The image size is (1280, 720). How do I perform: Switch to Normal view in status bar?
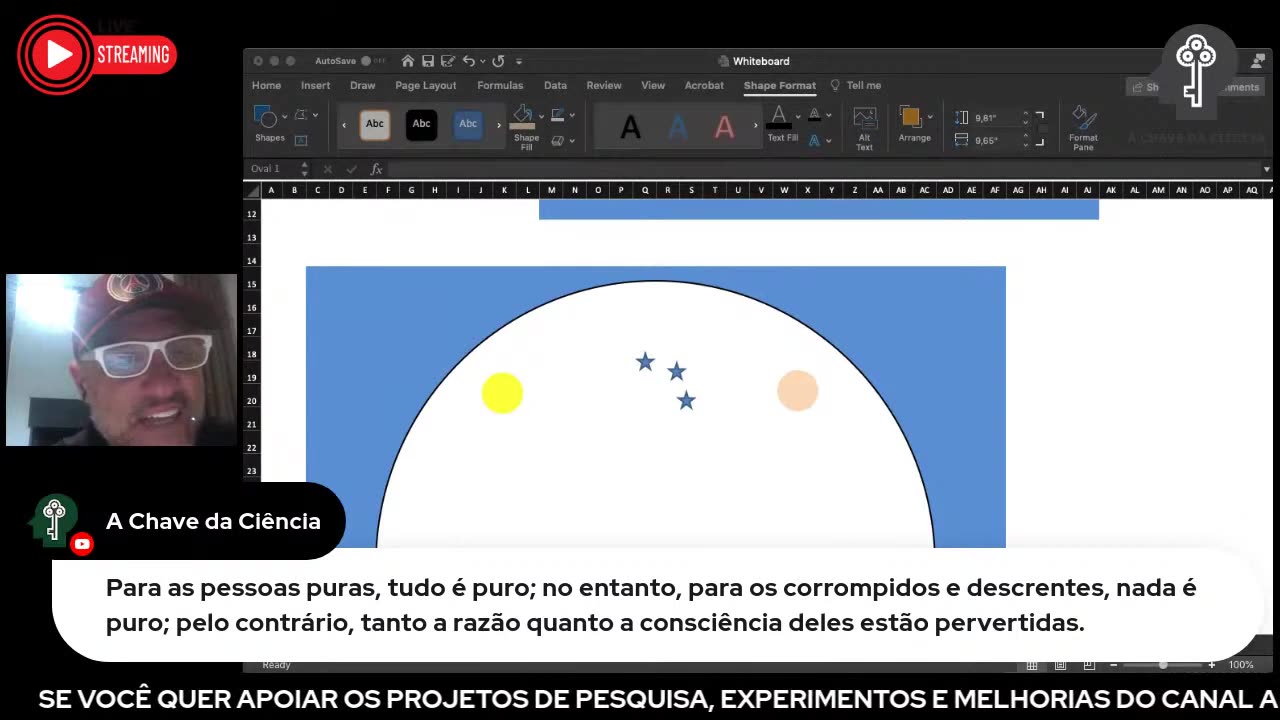pyautogui.click(x=1032, y=665)
